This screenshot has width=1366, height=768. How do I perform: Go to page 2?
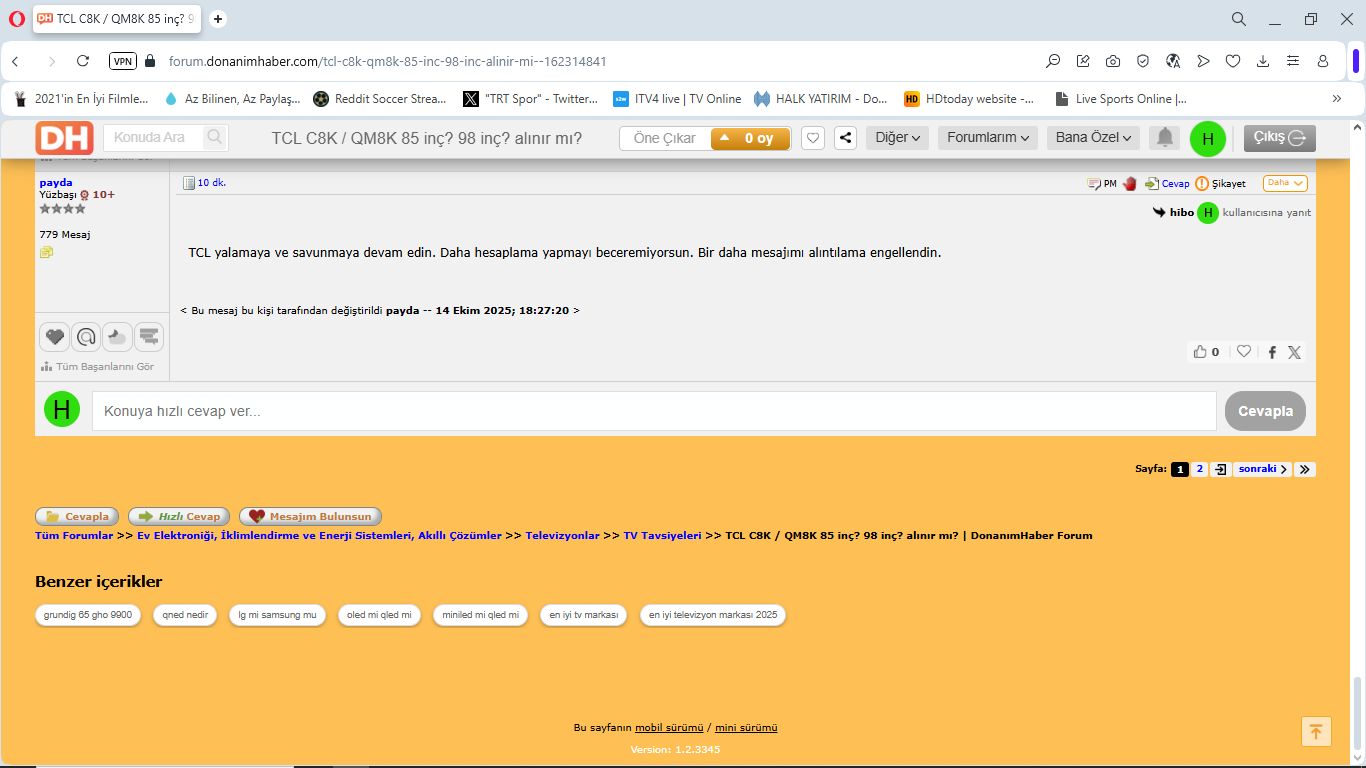[x=1199, y=469]
